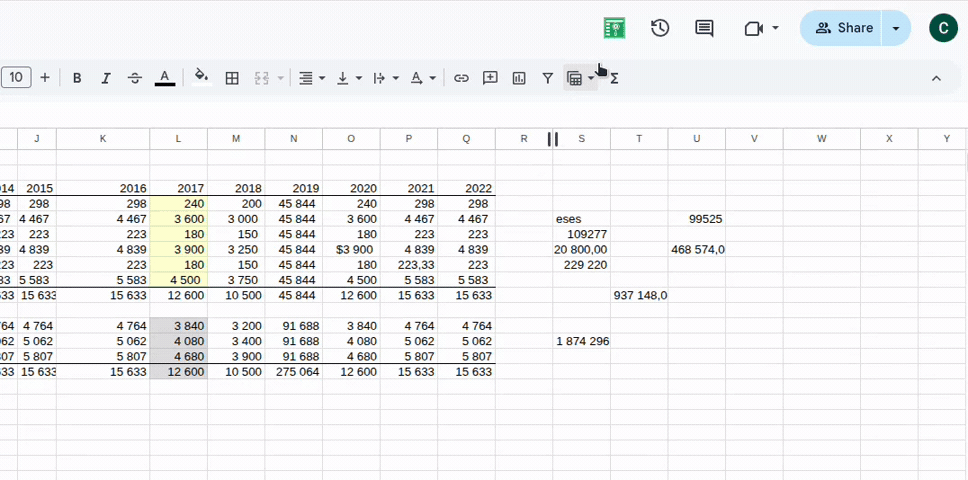The width and height of the screenshot is (968, 480).
Task: Select the cell containing 1 874 296
Action: (582, 341)
